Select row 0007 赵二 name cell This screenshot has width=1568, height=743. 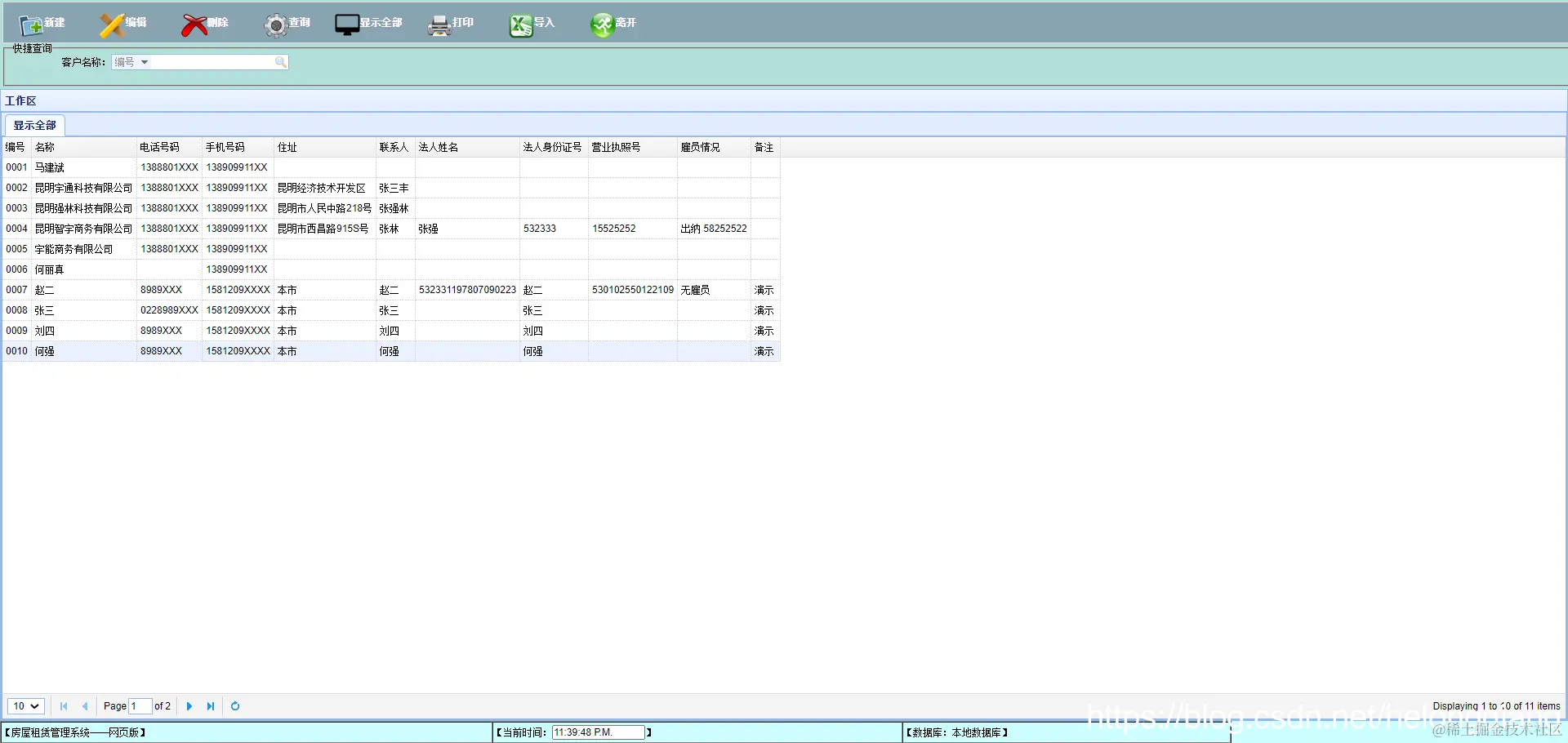pyautogui.click(x=84, y=290)
